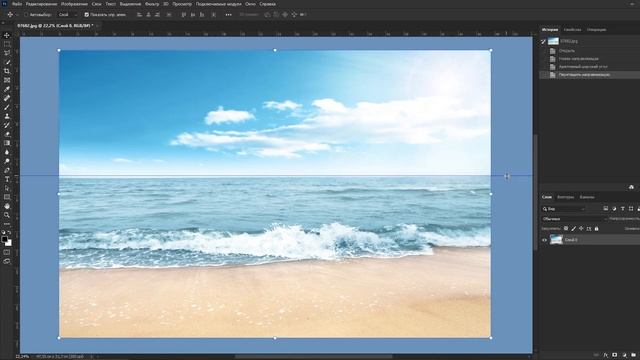Image resolution: width=640 pixels, height=360 pixels.
Task: Click the Change Screen Mode icon
Action: [x=7, y=261]
